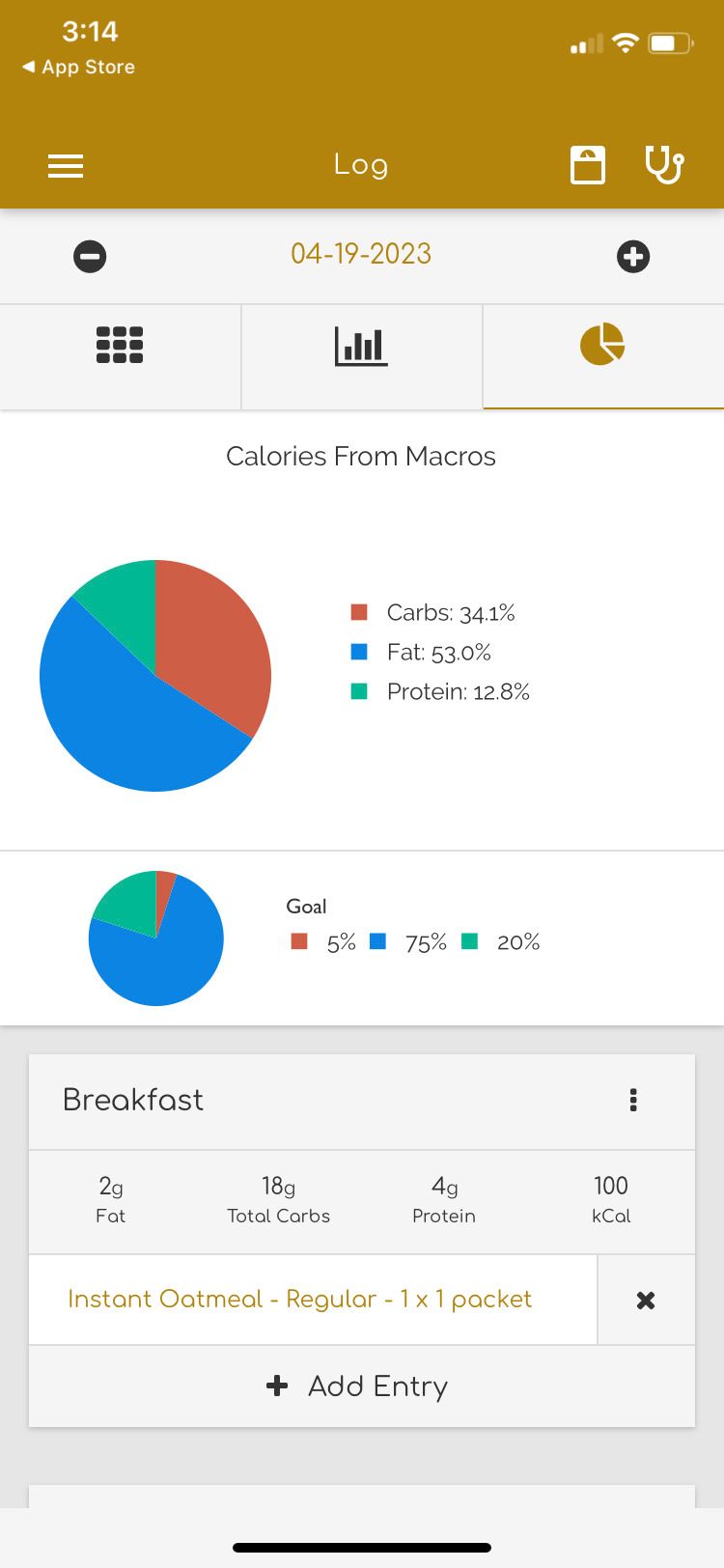
Task: Select the pie chart tab
Action: click(x=602, y=345)
